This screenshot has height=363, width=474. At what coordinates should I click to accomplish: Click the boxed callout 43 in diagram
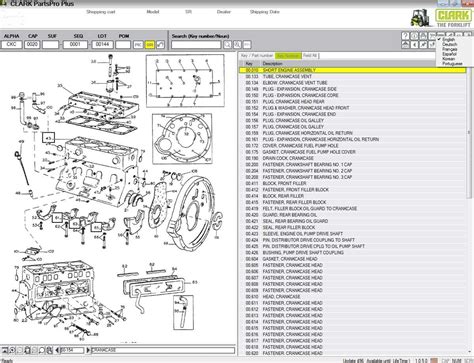click(x=48, y=138)
